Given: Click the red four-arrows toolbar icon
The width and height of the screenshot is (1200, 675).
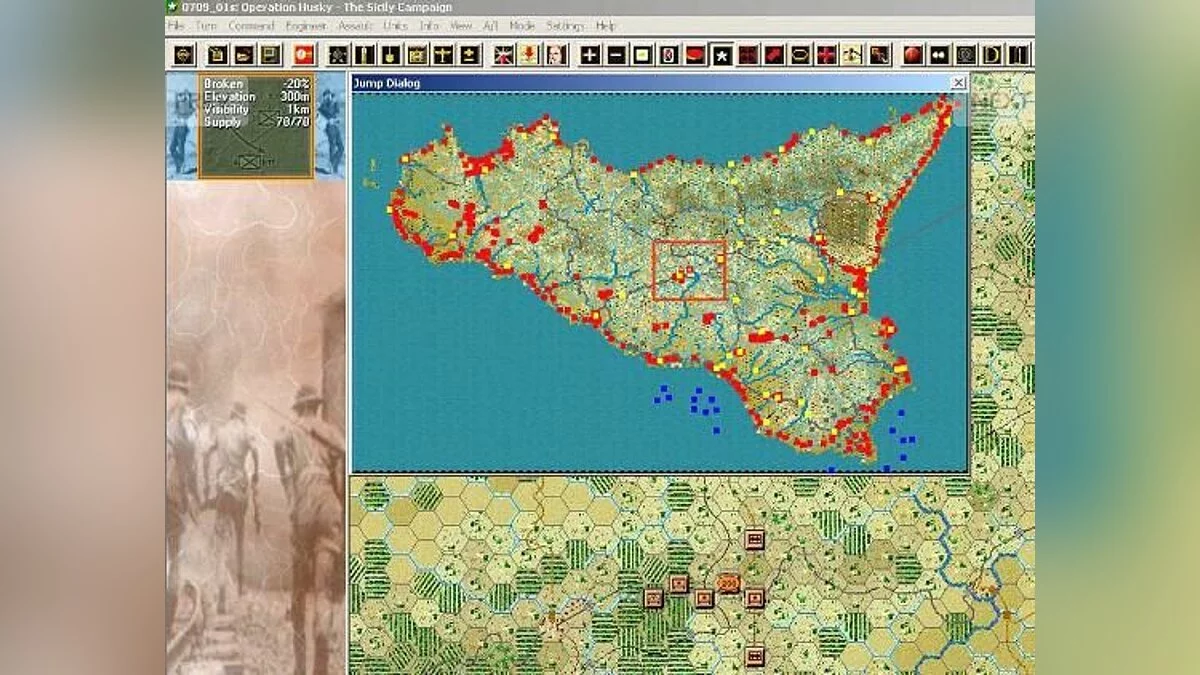Looking at the screenshot, I should pyautogui.click(x=747, y=54).
